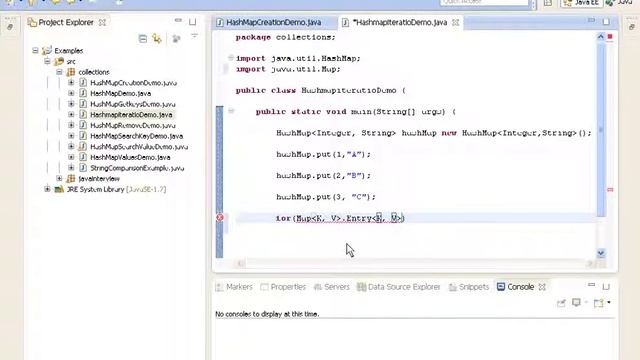
Task: Collapse the src folder node
Action: (x=47, y=61)
